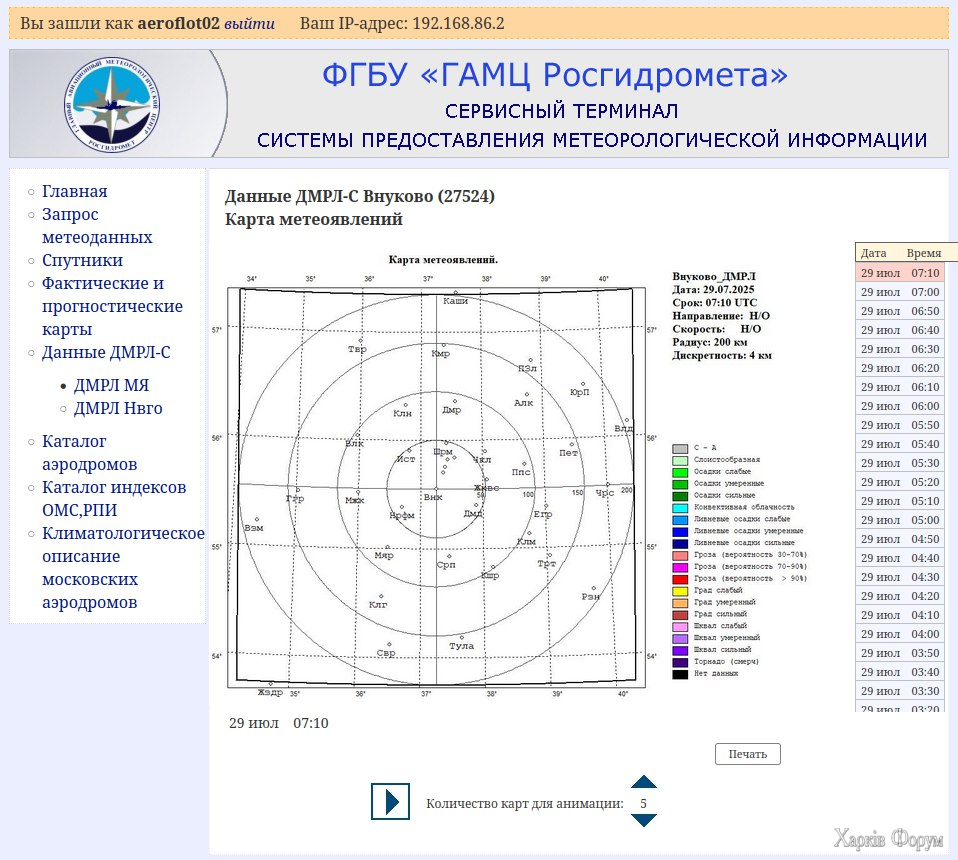The width and height of the screenshot is (958, 860).
Task: Select the 29 июл 04:10 map entry
Action: click(900, 615)
